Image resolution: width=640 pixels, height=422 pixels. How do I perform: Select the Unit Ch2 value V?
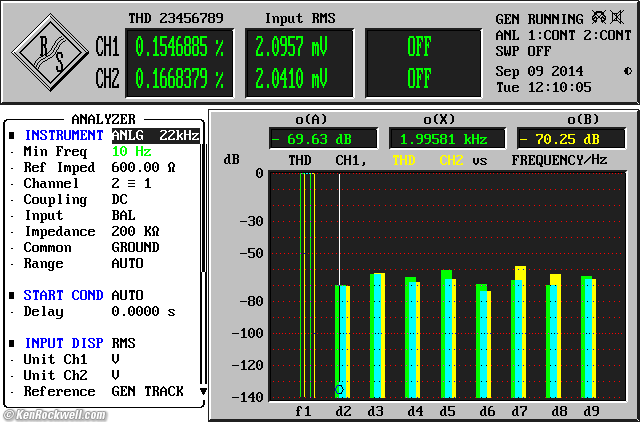pyautogui.click(x=116, y=375)
